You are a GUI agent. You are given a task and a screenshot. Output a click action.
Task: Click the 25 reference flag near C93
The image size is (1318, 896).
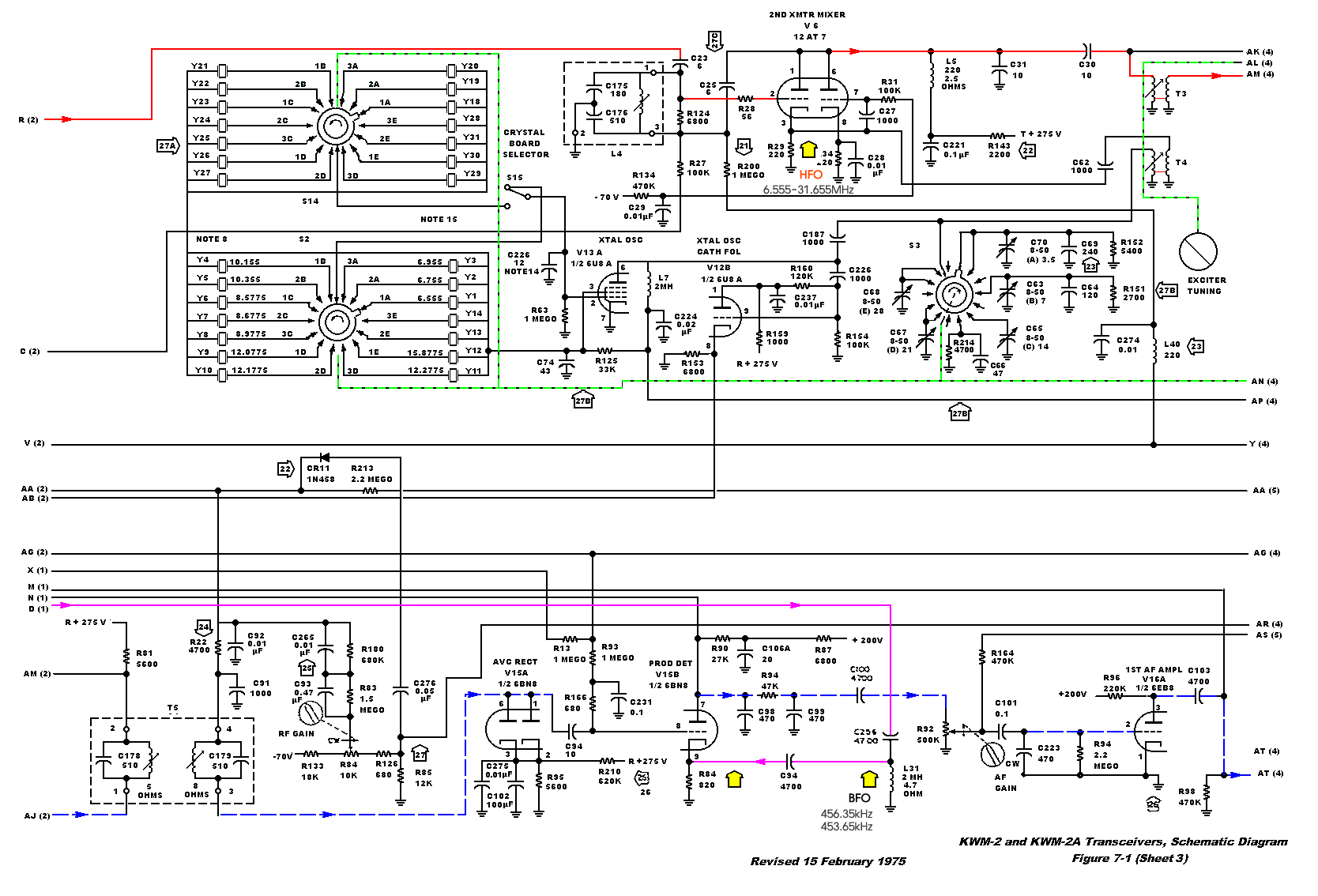coord(307,668)
